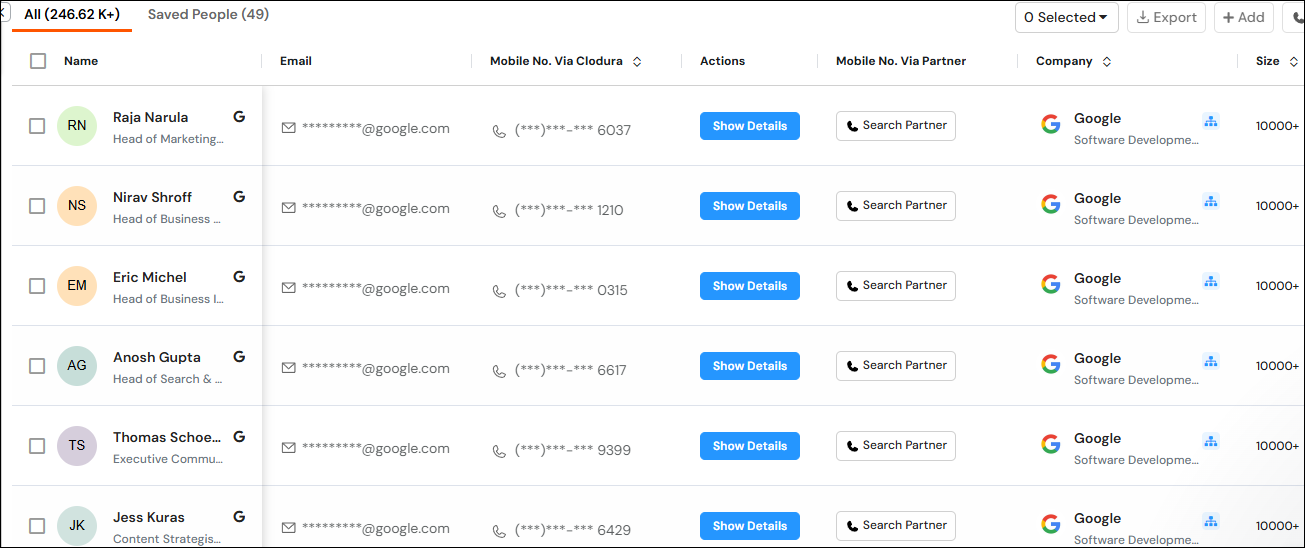This screenshot has width=1305, height=548.
Task: Click Search Partner for Eric Michel
Action: pos(895,286)
